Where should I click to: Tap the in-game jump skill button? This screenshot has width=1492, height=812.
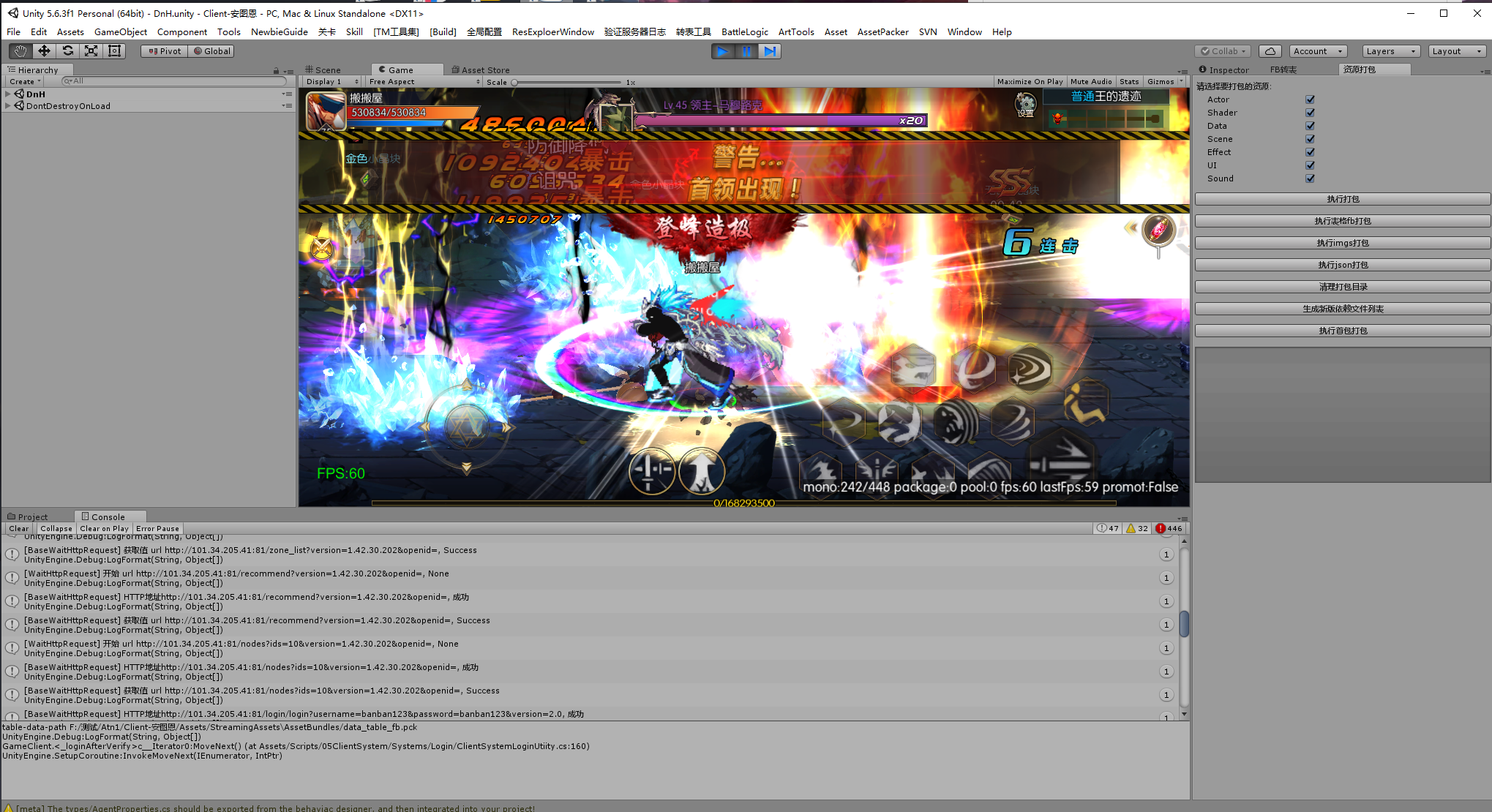coord(702,471)
